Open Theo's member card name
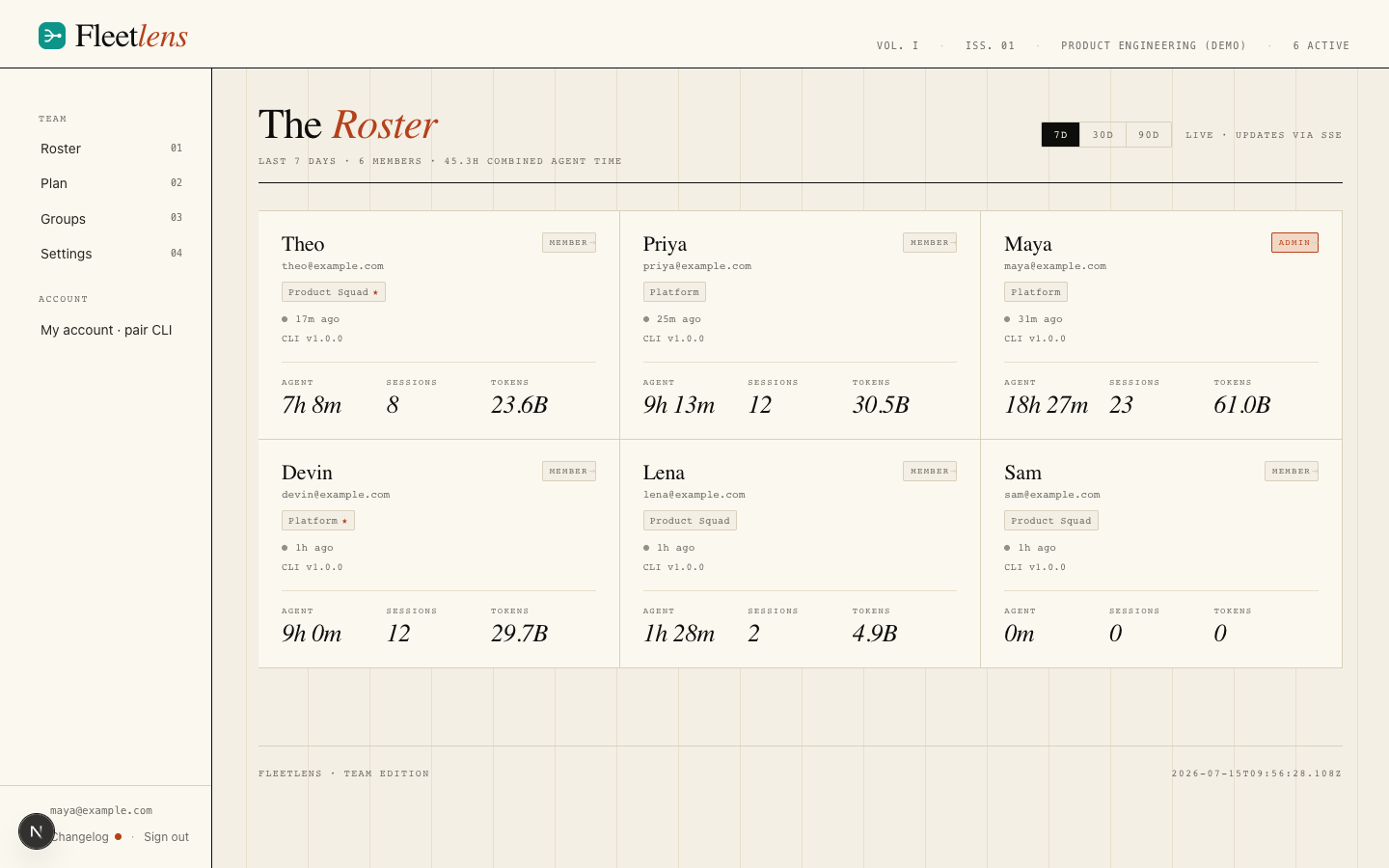The image size is (1389, 868). coord(303,244)
